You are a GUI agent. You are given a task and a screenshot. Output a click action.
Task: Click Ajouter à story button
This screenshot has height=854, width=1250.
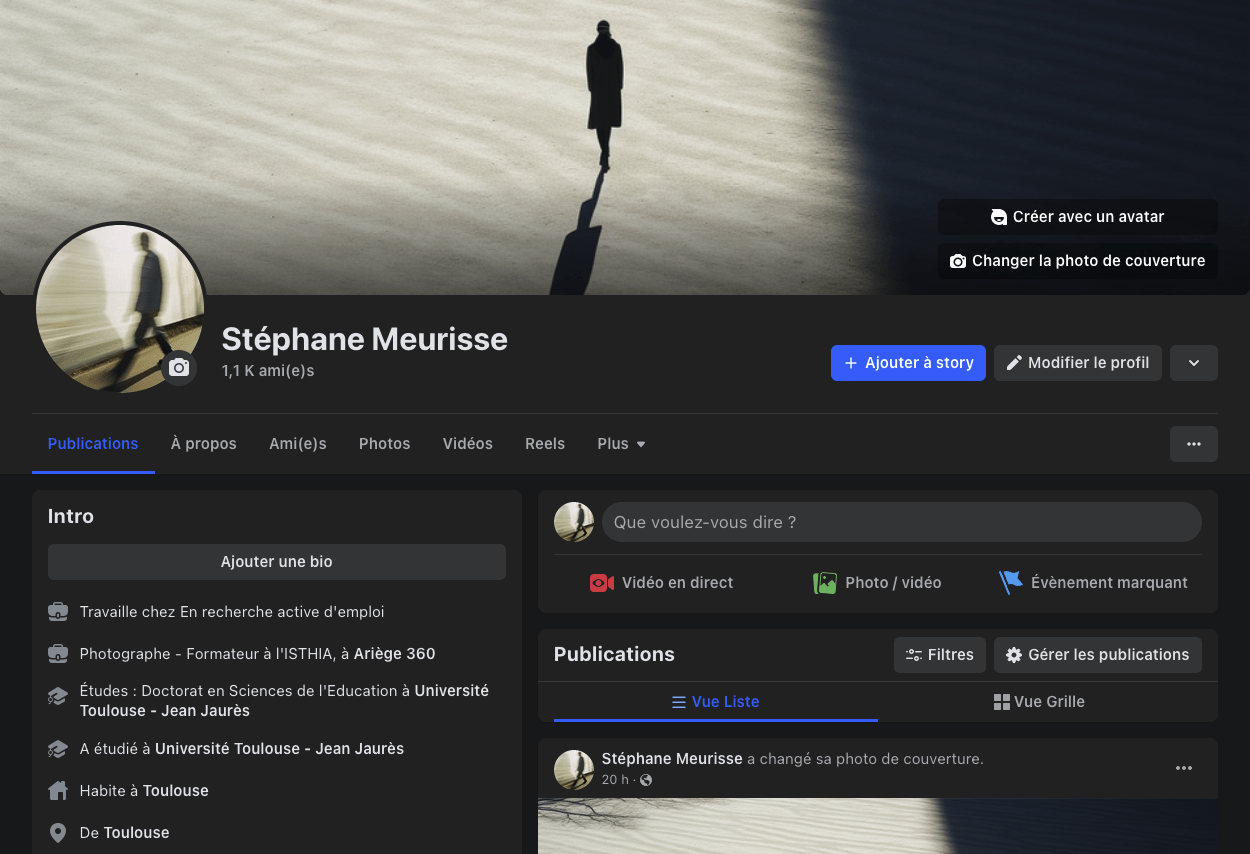click(x=908, y=363)
